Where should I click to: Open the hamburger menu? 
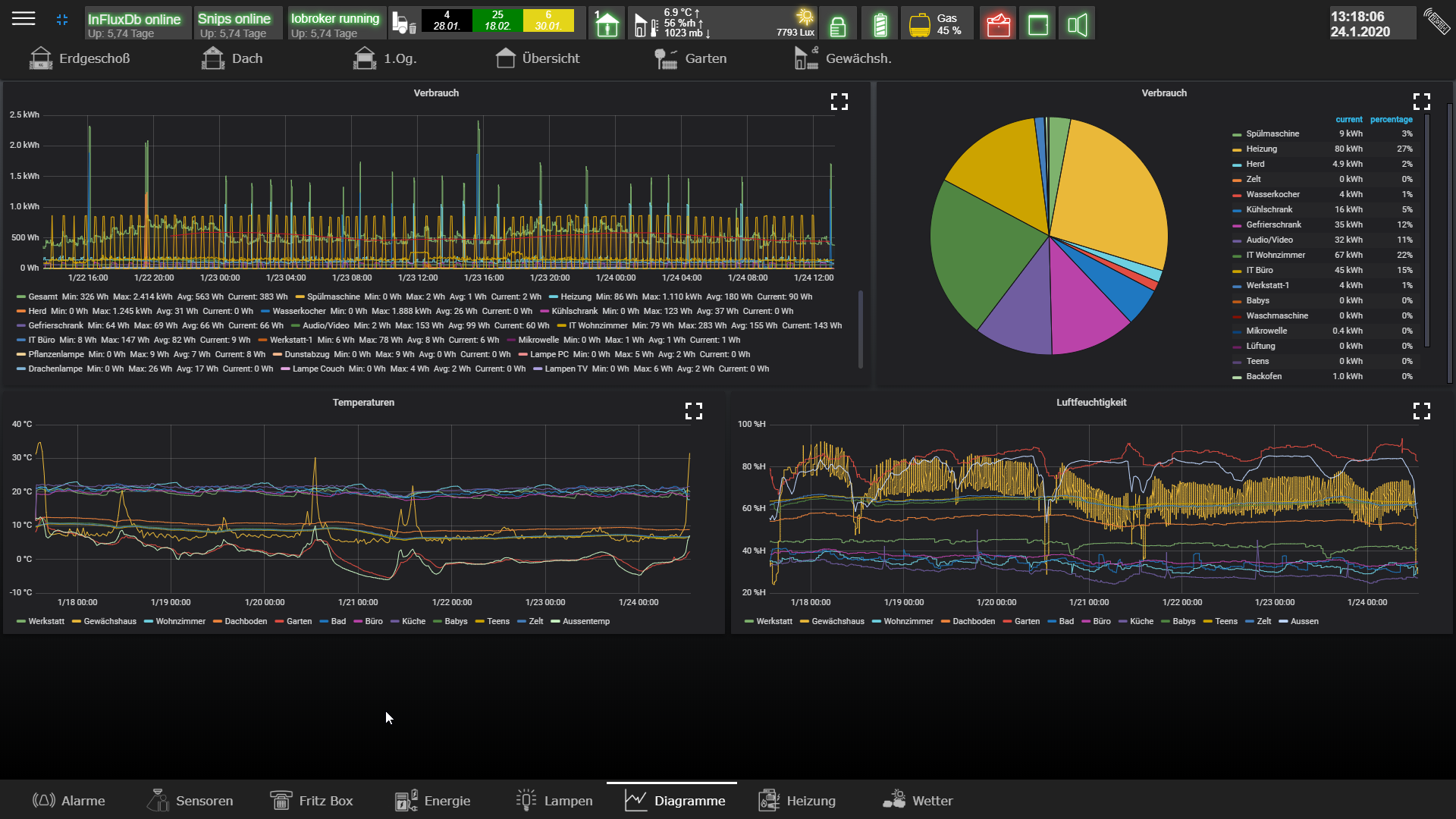click(24, 18)
